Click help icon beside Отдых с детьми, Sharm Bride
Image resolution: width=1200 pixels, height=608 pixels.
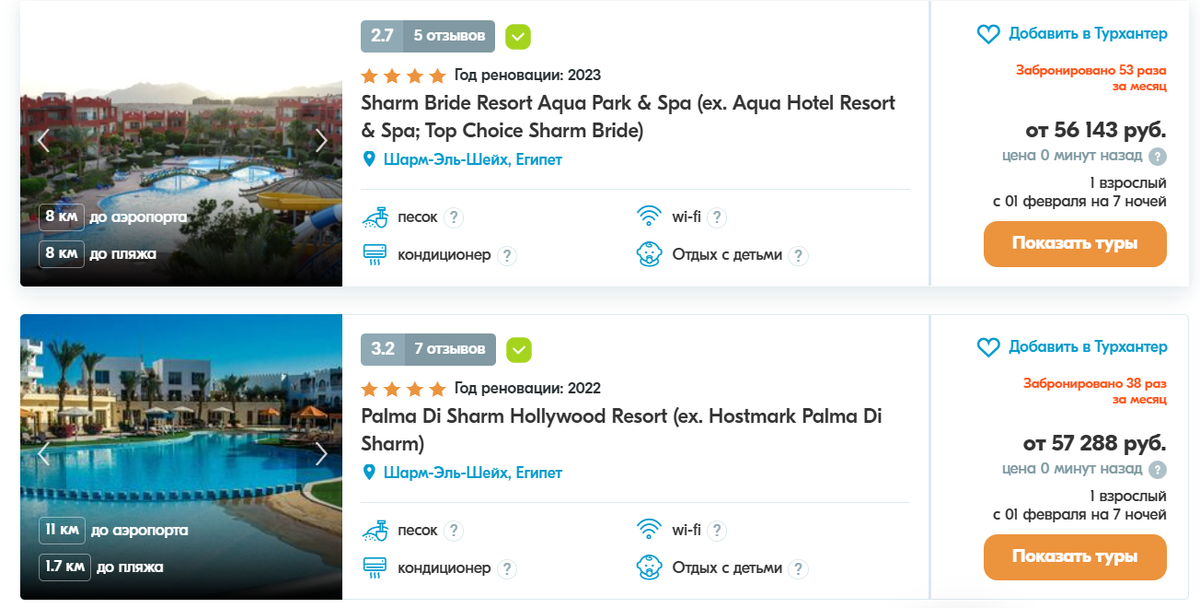pos(798,255)
